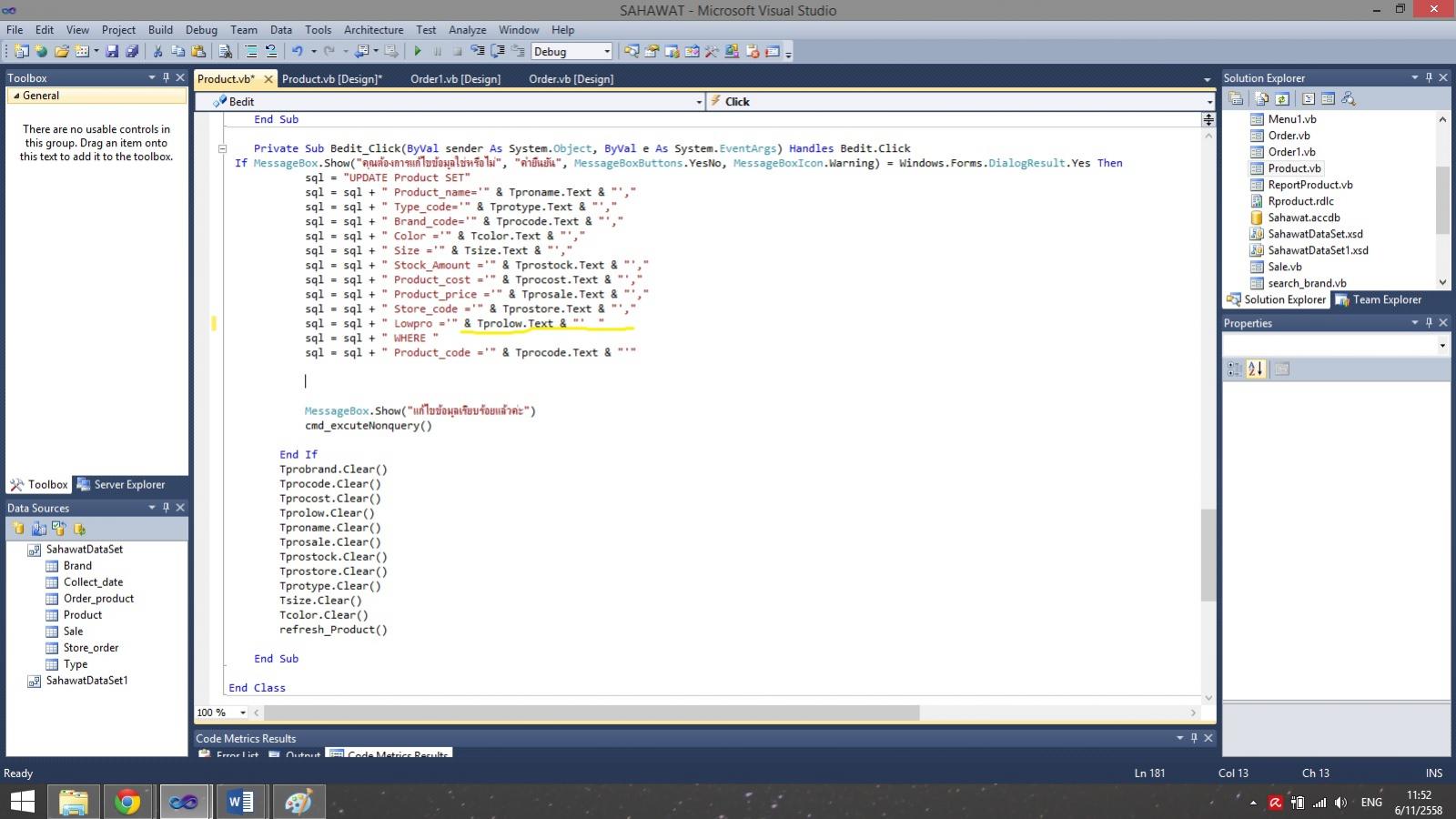Start debugging with the green play icon
Screen dimensions: 1456x819
tap(418, 51)
